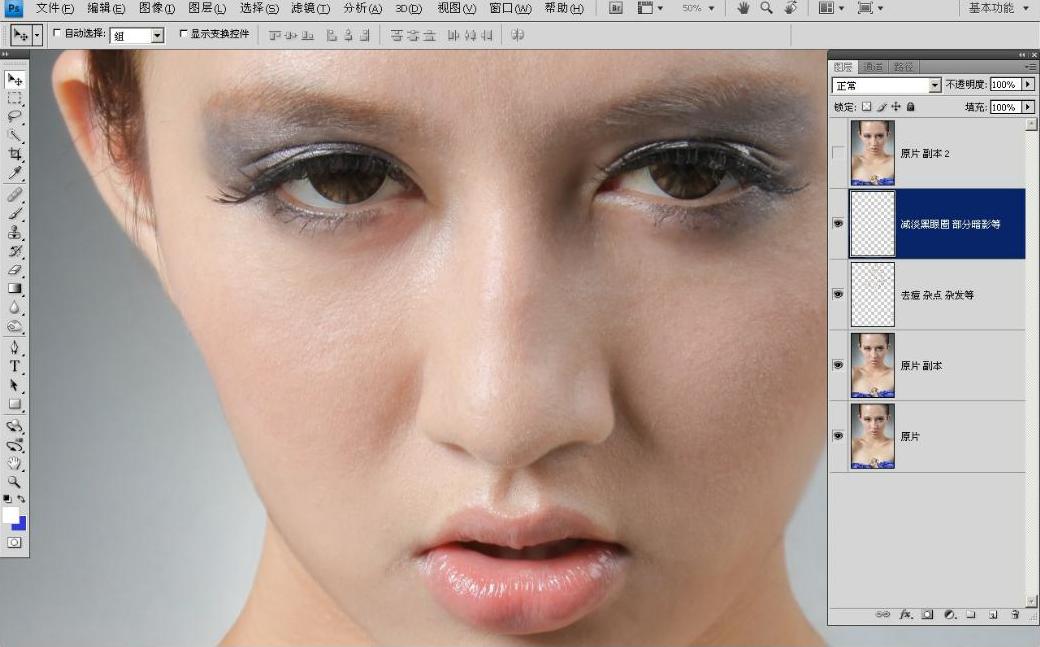
Task: Open the arrange documents dropdown
Action: click(830, 8)
